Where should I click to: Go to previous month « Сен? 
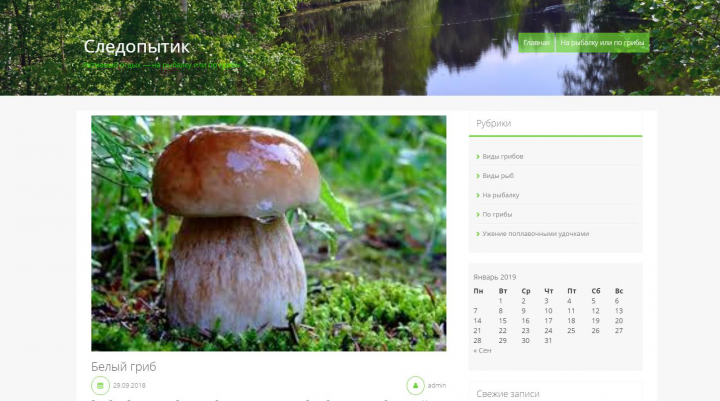[482, 350]
